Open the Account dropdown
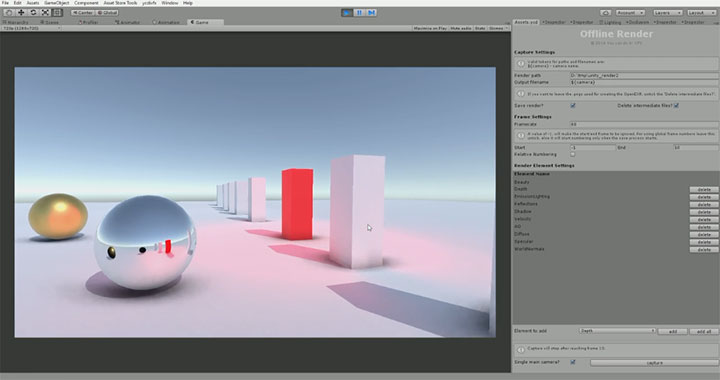The width and height of the screenshot is (720, 380). (x=630, y=13)
